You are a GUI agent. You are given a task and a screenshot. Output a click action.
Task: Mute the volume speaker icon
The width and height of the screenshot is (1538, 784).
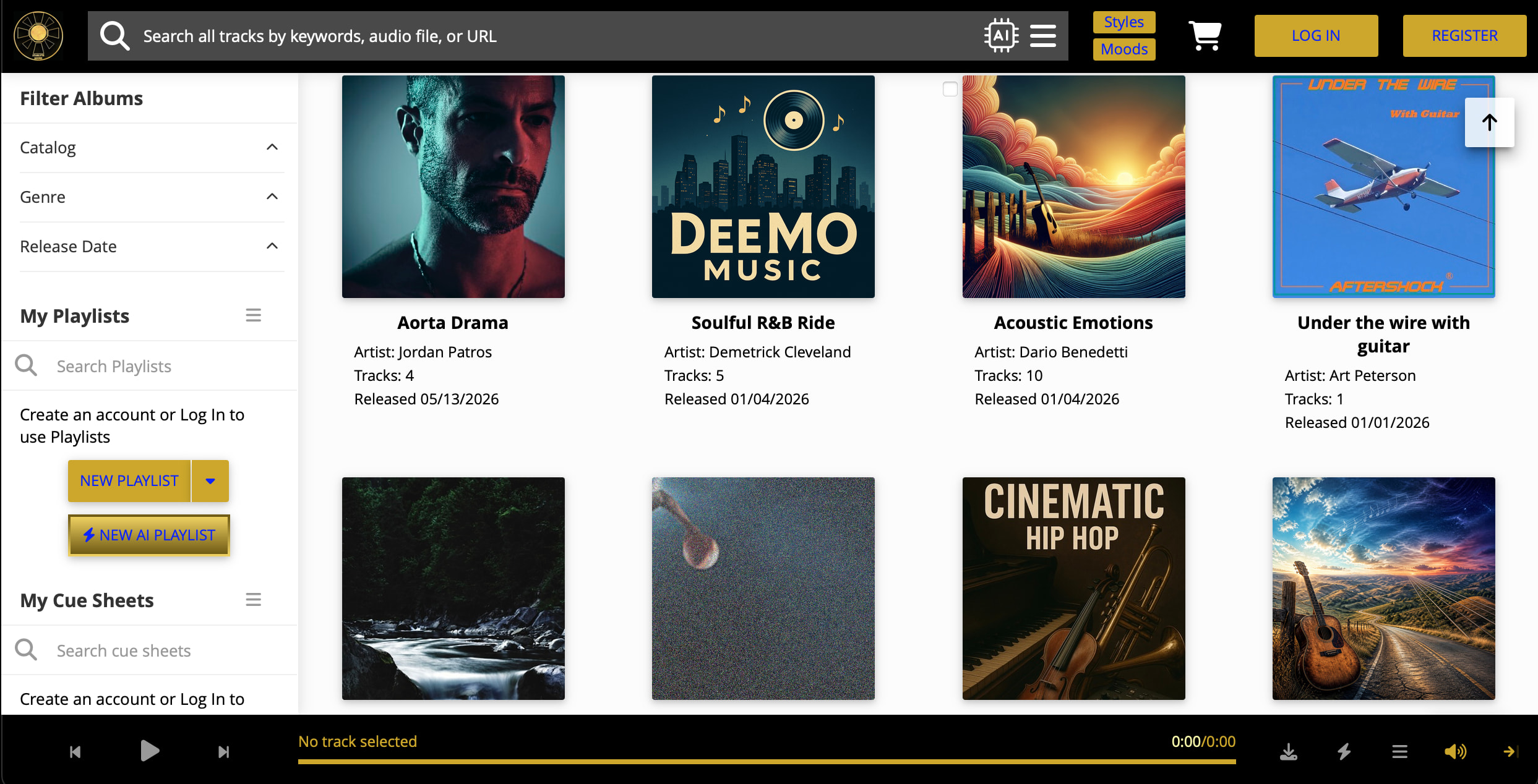[1455, 752]
